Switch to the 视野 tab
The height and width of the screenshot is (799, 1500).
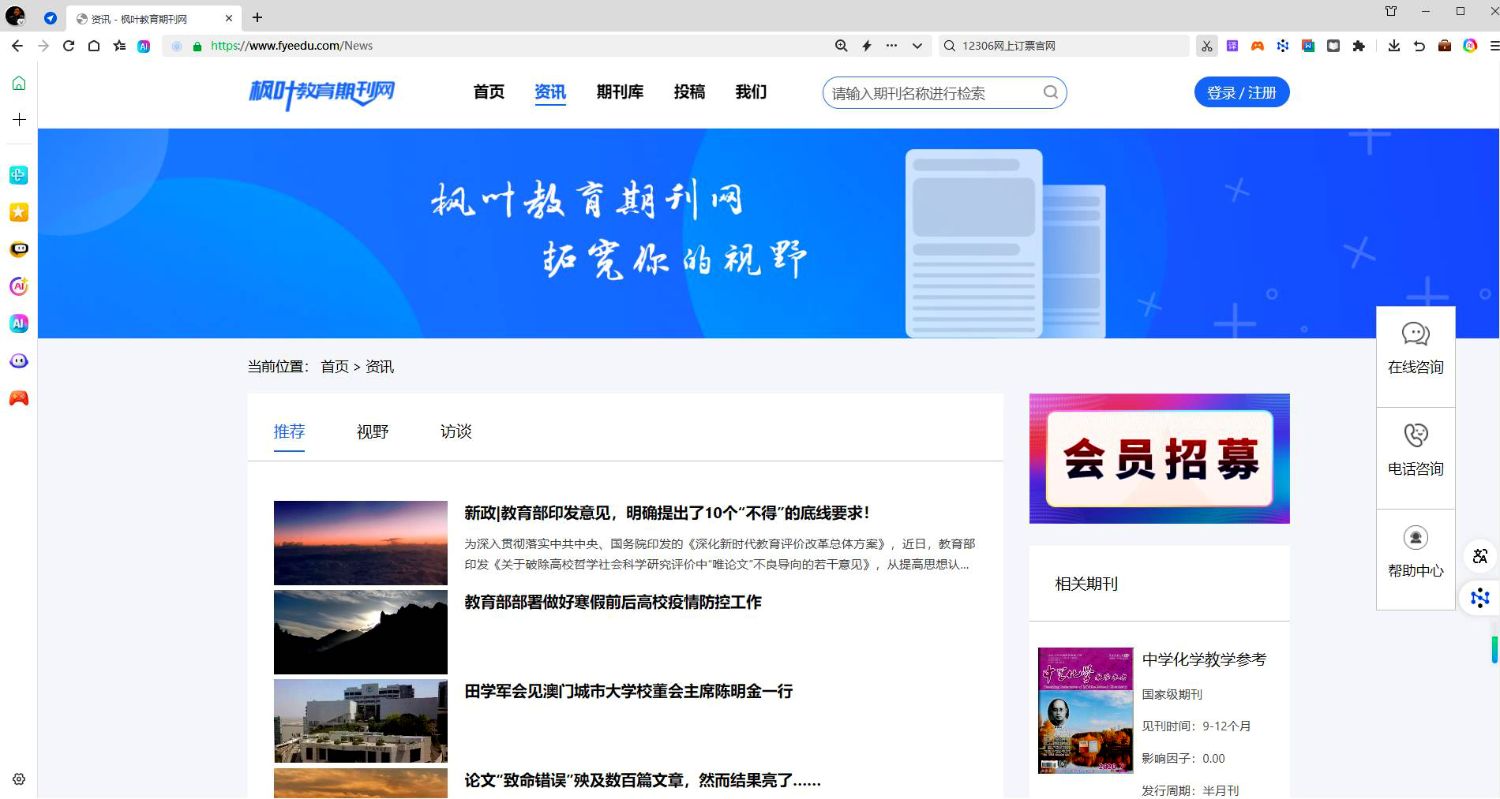coord(373,432)
